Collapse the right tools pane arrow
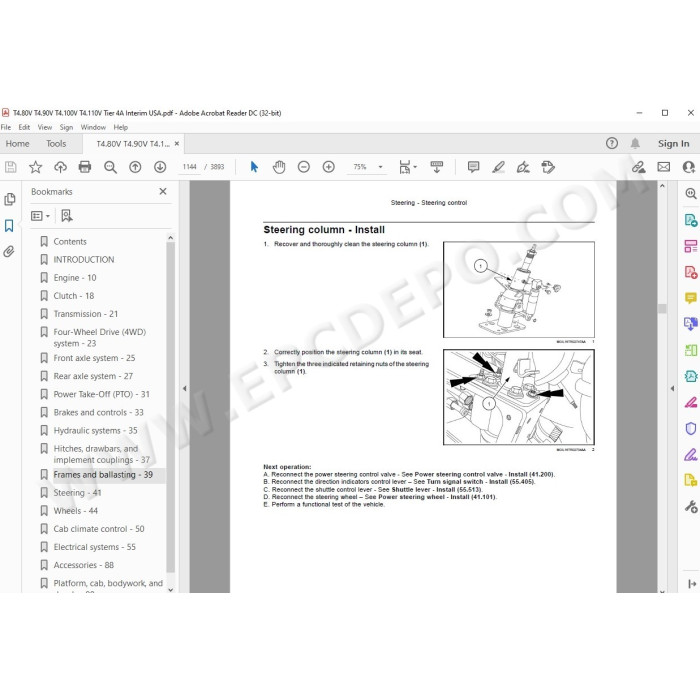This screenshot has height=700, width=700. coord(672,388)
